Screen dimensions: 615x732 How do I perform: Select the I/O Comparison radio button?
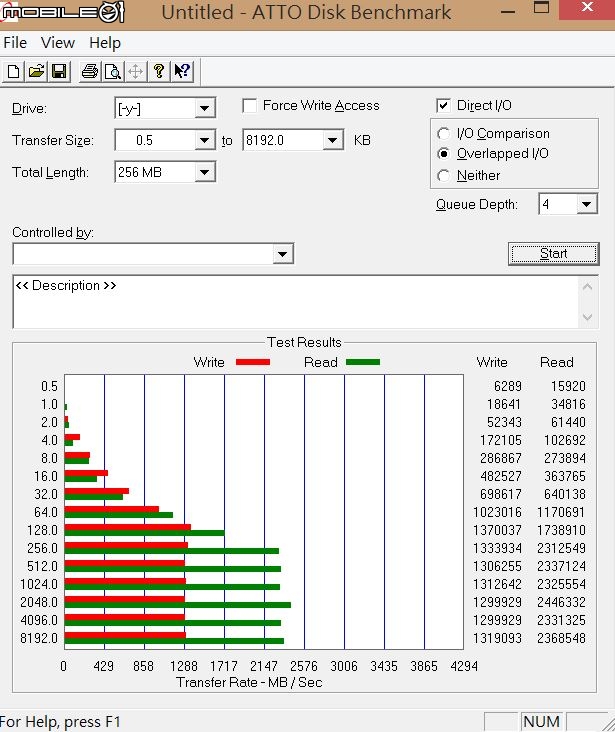[444, 134]
